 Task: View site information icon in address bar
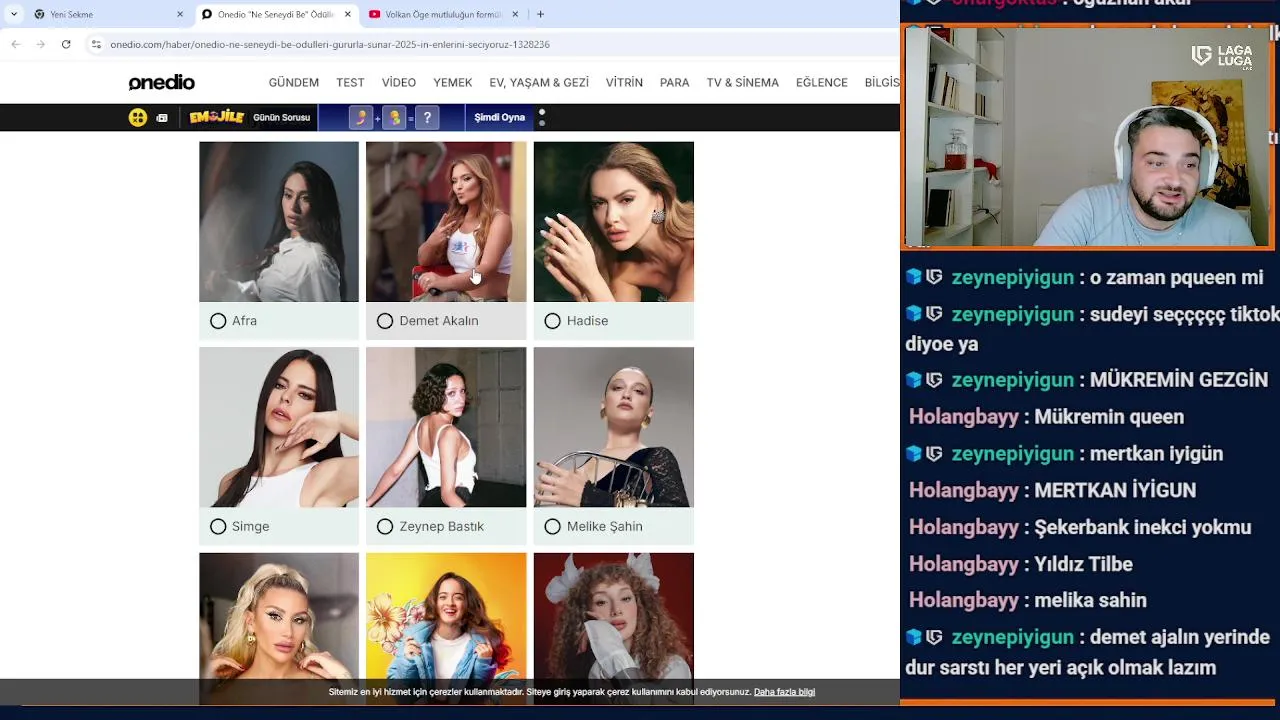tap(96, 44)
